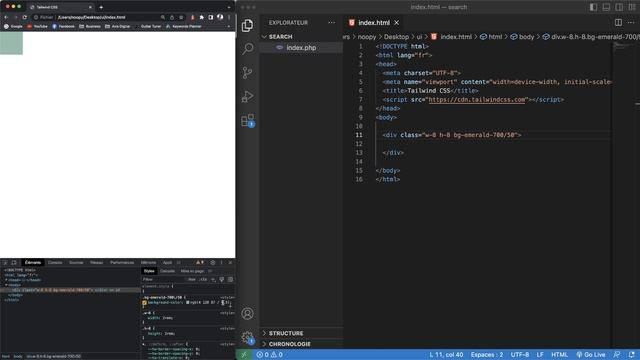This screenshot has height=360, width=640.
Task: Switch to DevTools Sources tab
Action: pyautogui.click(x=76, y=262)
